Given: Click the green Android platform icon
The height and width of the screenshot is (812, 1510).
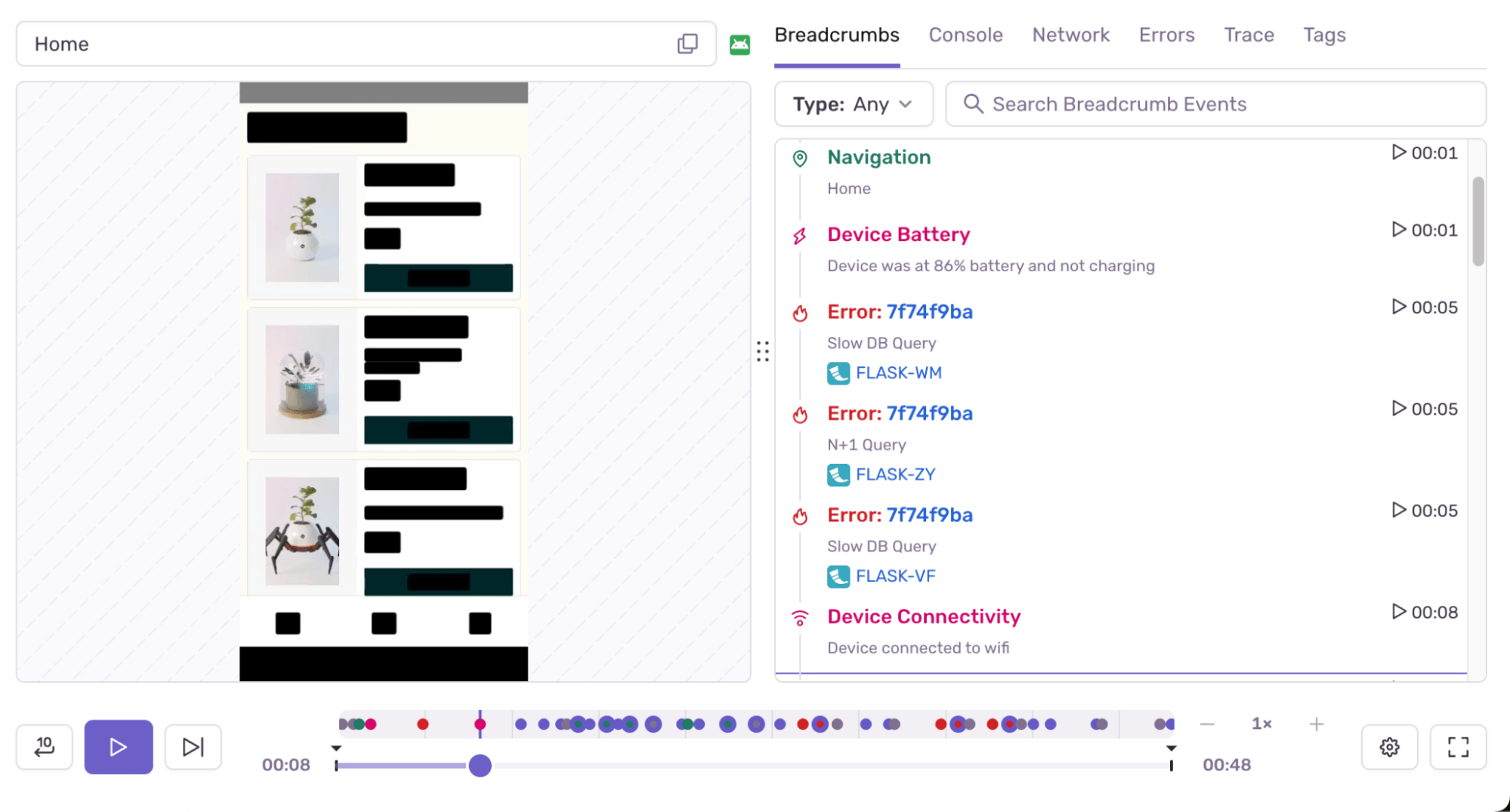Looking at the screenshot, I should [740, 44].
